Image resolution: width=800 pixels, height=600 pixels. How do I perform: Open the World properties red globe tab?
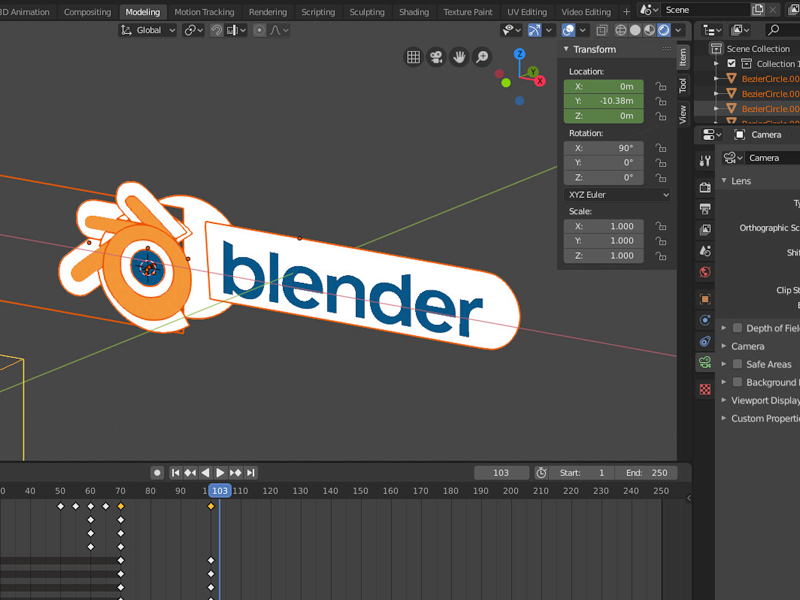click(705, 272)
